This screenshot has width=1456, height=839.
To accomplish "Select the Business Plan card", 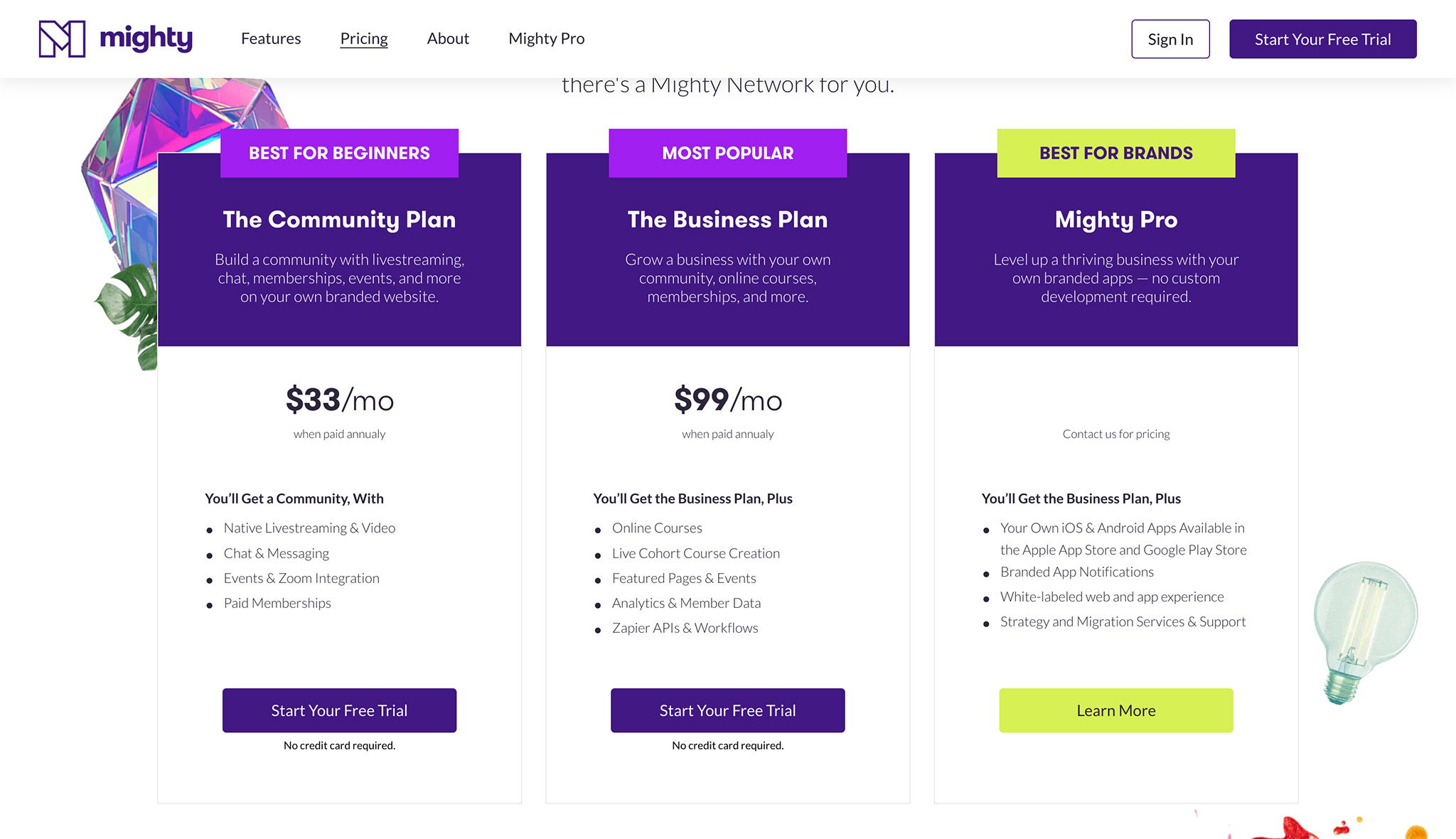I will 727,220.
